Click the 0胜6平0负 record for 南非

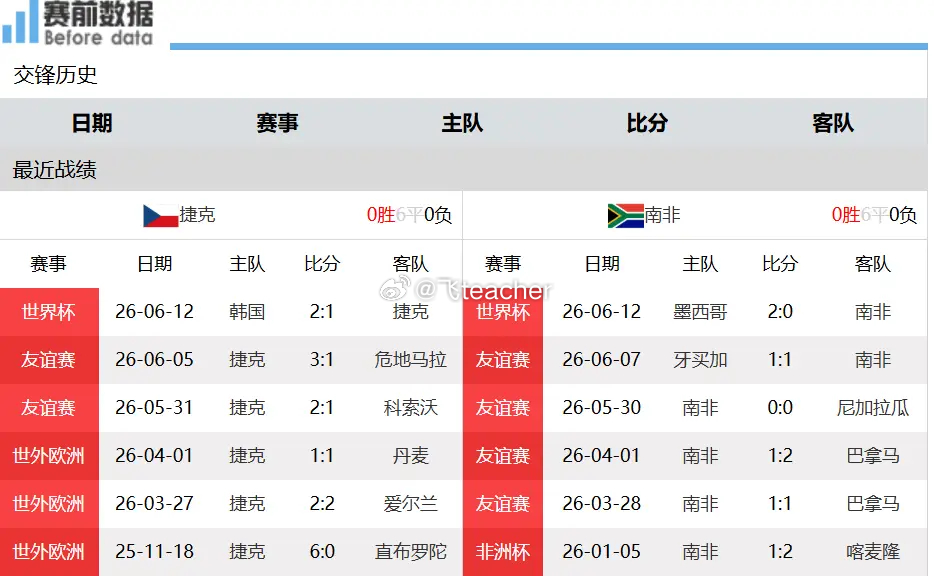[x=874, y=215]
